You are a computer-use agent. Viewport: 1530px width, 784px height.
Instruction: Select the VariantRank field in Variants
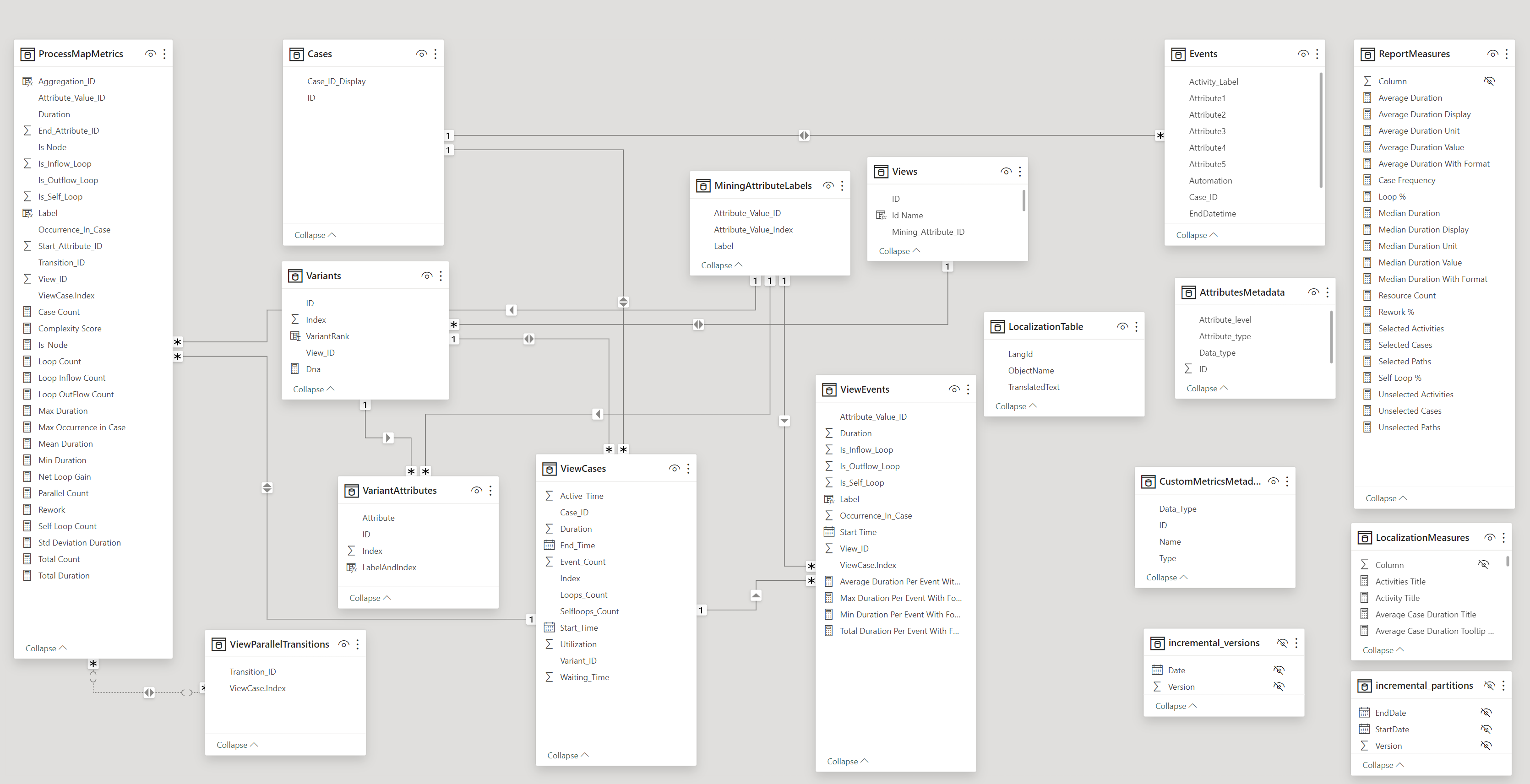pyautogui.click(x=327, y=336)
